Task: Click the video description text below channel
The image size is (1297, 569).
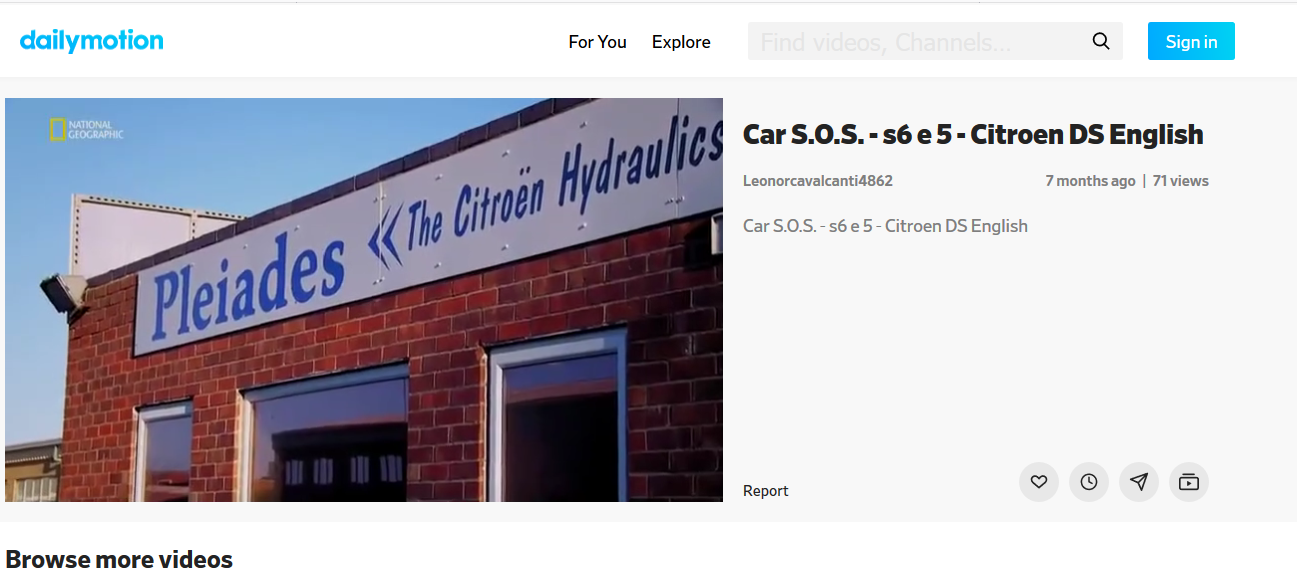Action: [x=885, y=226]
